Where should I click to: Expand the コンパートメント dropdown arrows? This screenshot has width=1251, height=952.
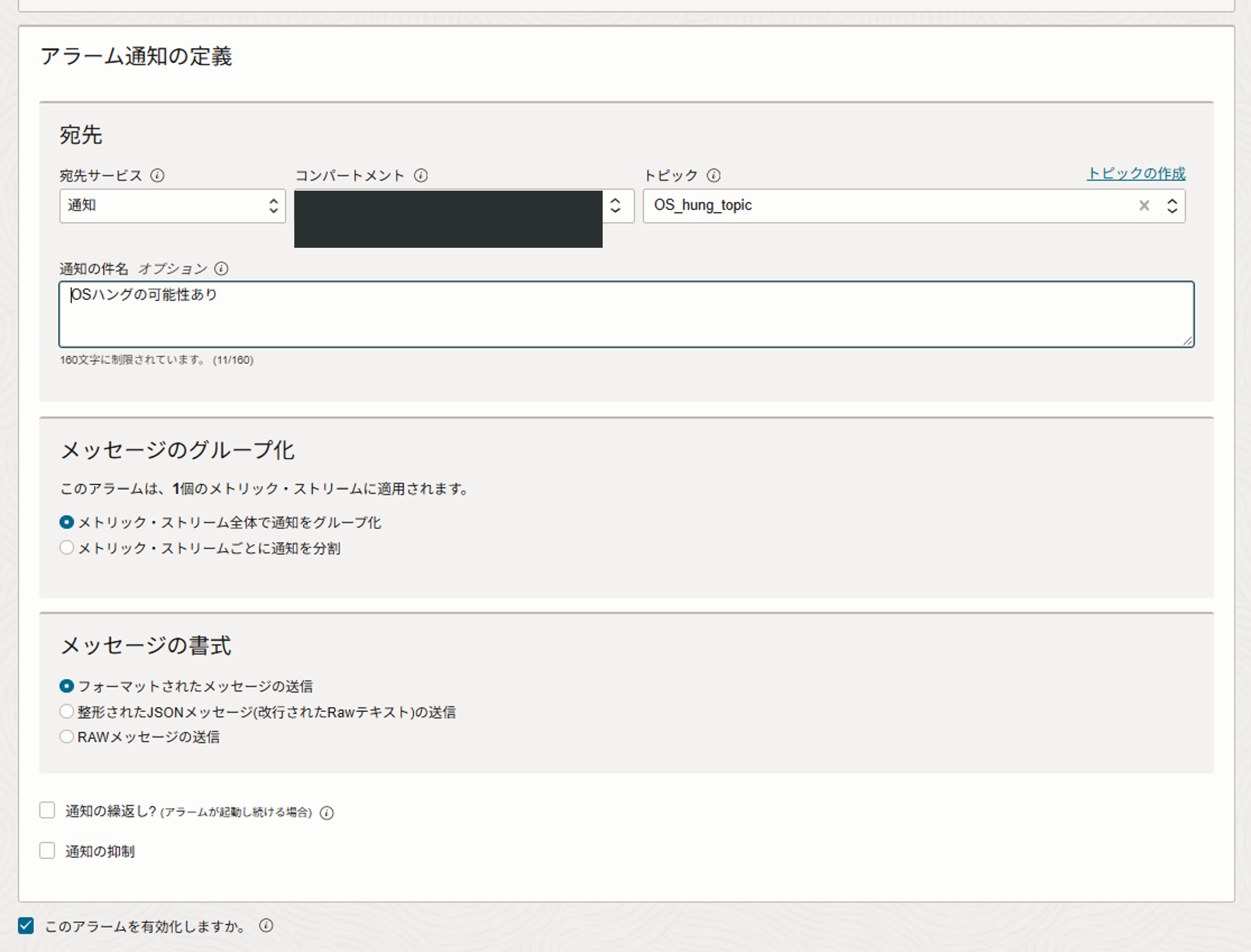coord(616,206)
